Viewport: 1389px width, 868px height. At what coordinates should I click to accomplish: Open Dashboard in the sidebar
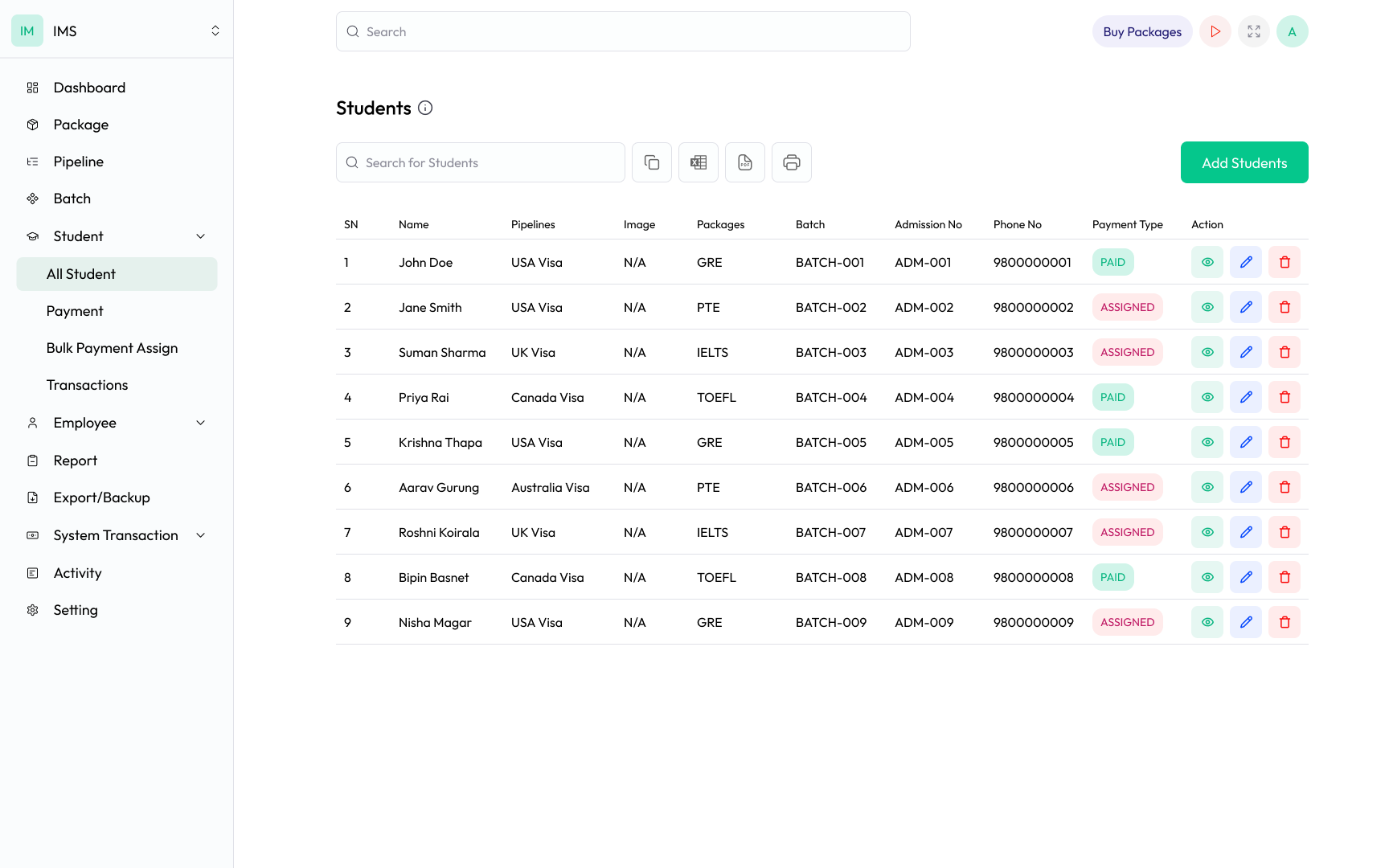[x=117, y=88]
